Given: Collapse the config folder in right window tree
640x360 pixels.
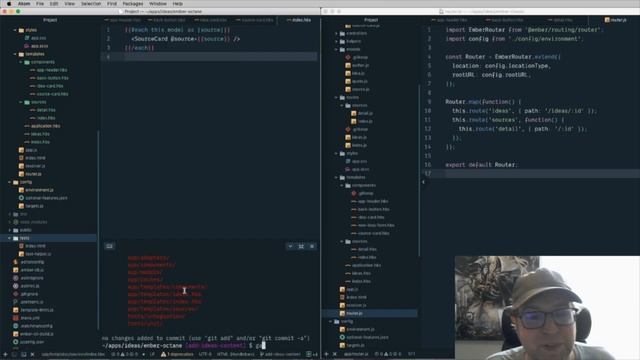Looking at the screenshot, I should (x=331, y=321).
